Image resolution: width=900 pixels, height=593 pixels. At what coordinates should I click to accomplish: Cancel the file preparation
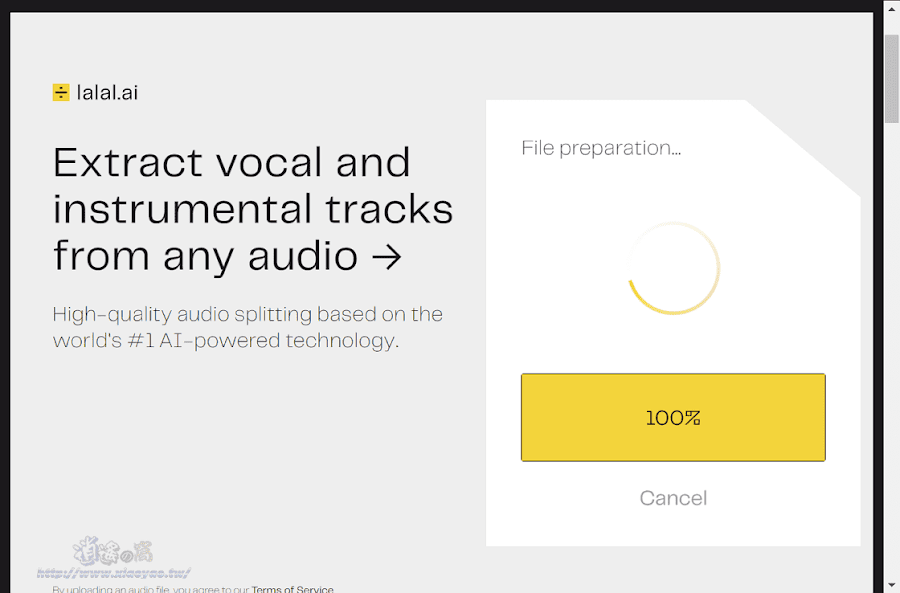[673, 498]
